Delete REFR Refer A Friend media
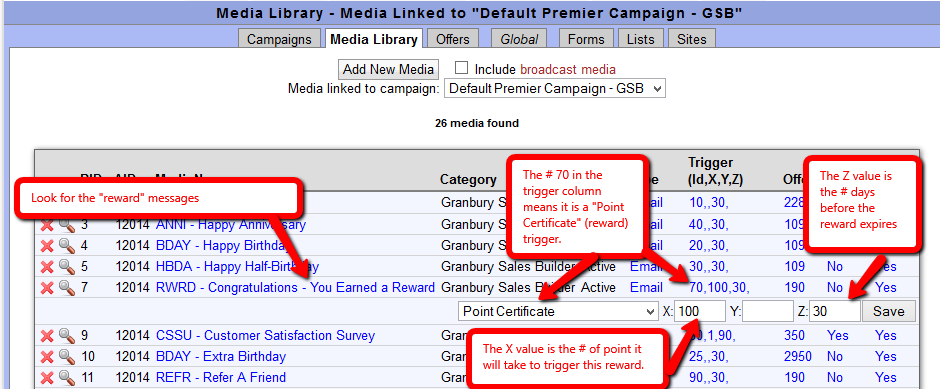 click(47, 378)
